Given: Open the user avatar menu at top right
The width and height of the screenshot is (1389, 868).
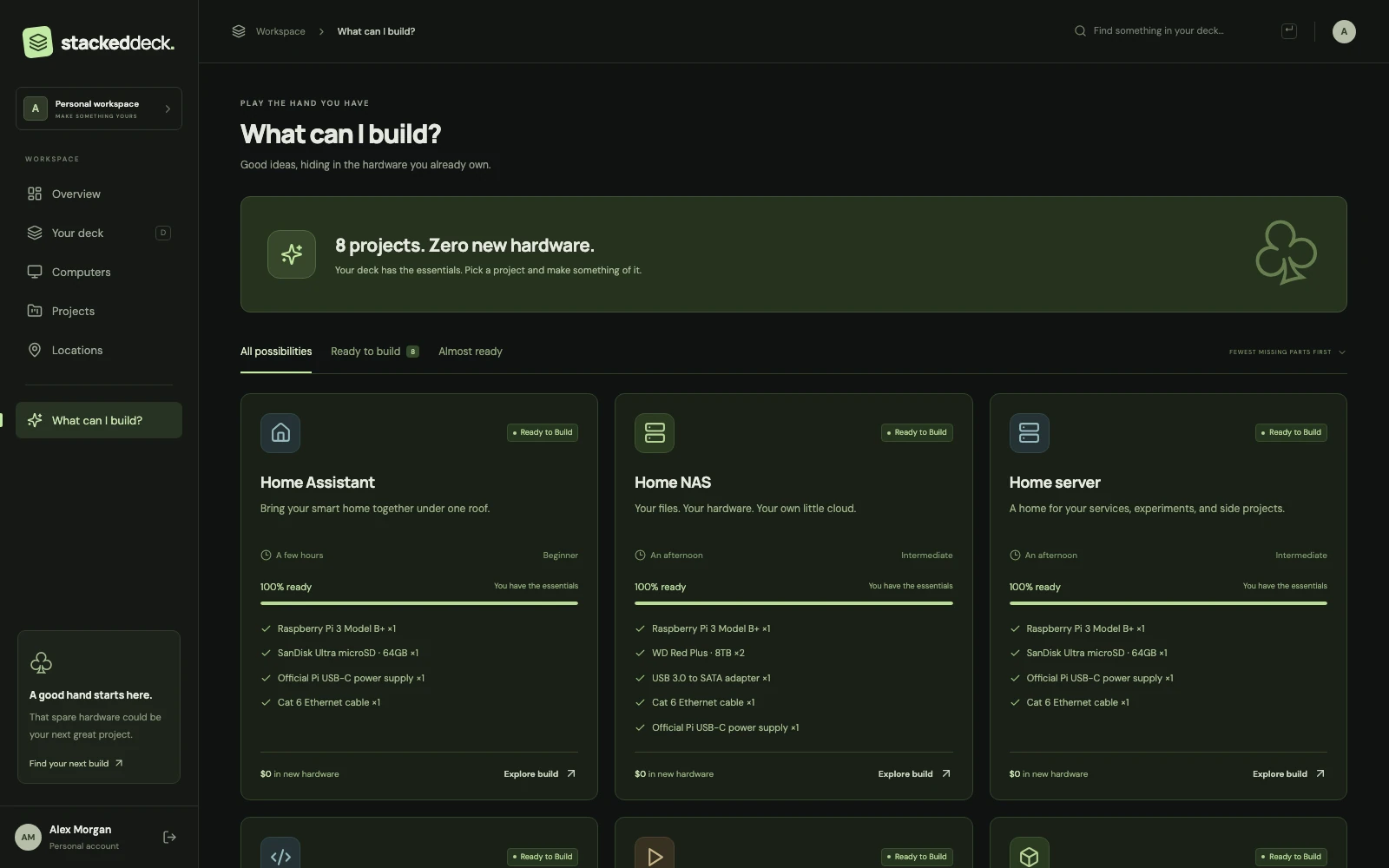Looking at the screenshot, I should (1344, 31).
